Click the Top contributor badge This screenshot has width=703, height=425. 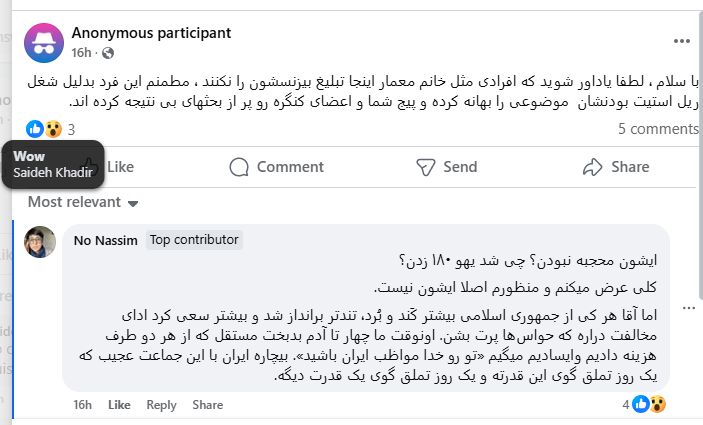pos(194,240)
